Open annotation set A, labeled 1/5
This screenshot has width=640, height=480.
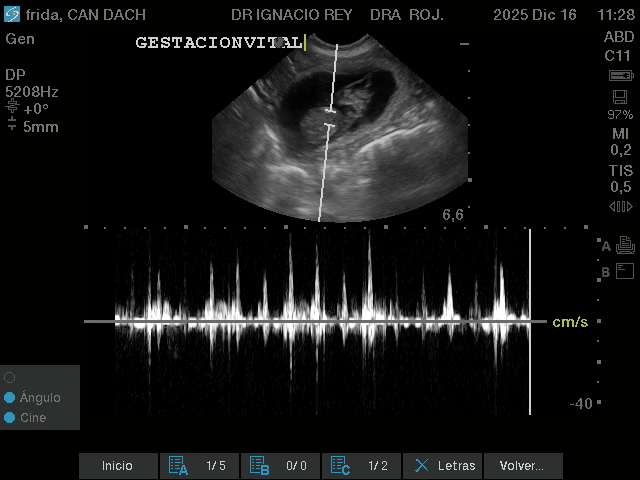point(199,466)
